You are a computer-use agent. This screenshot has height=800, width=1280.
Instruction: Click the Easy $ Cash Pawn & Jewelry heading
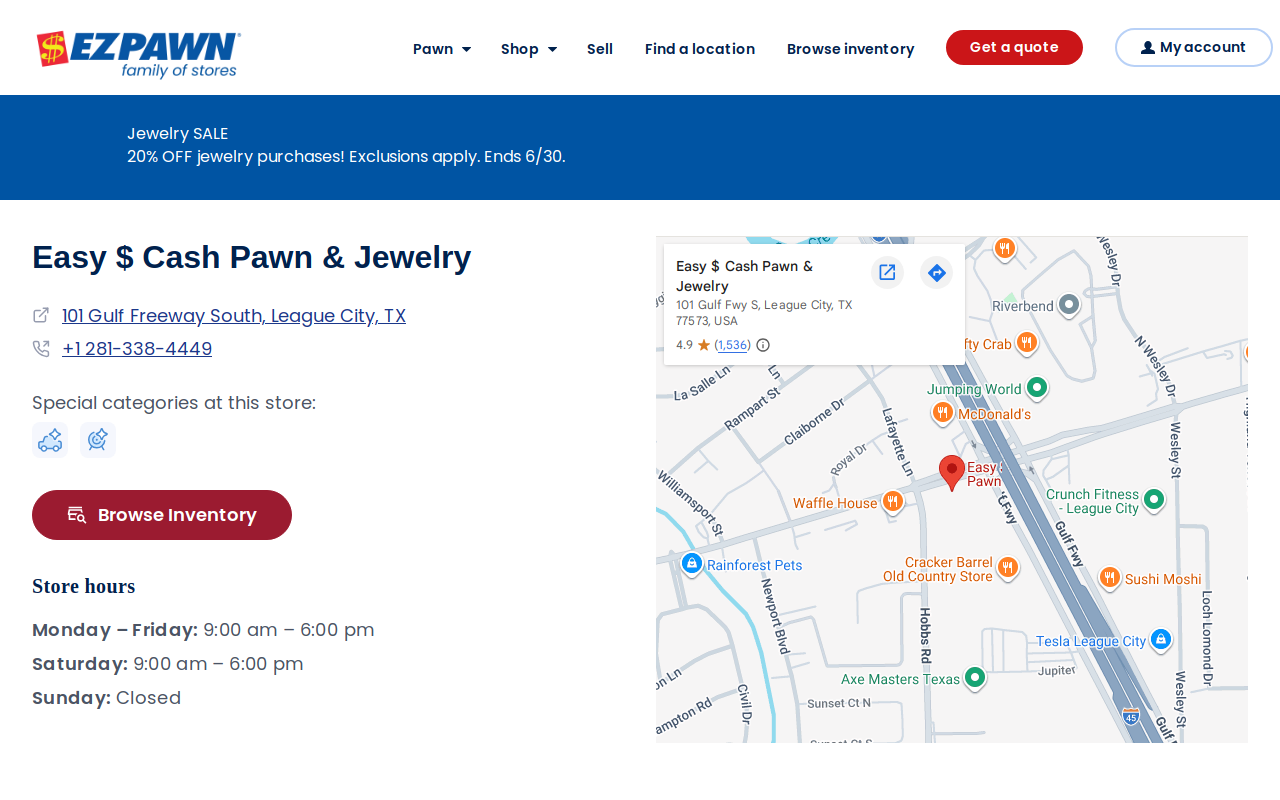point(251,257)
